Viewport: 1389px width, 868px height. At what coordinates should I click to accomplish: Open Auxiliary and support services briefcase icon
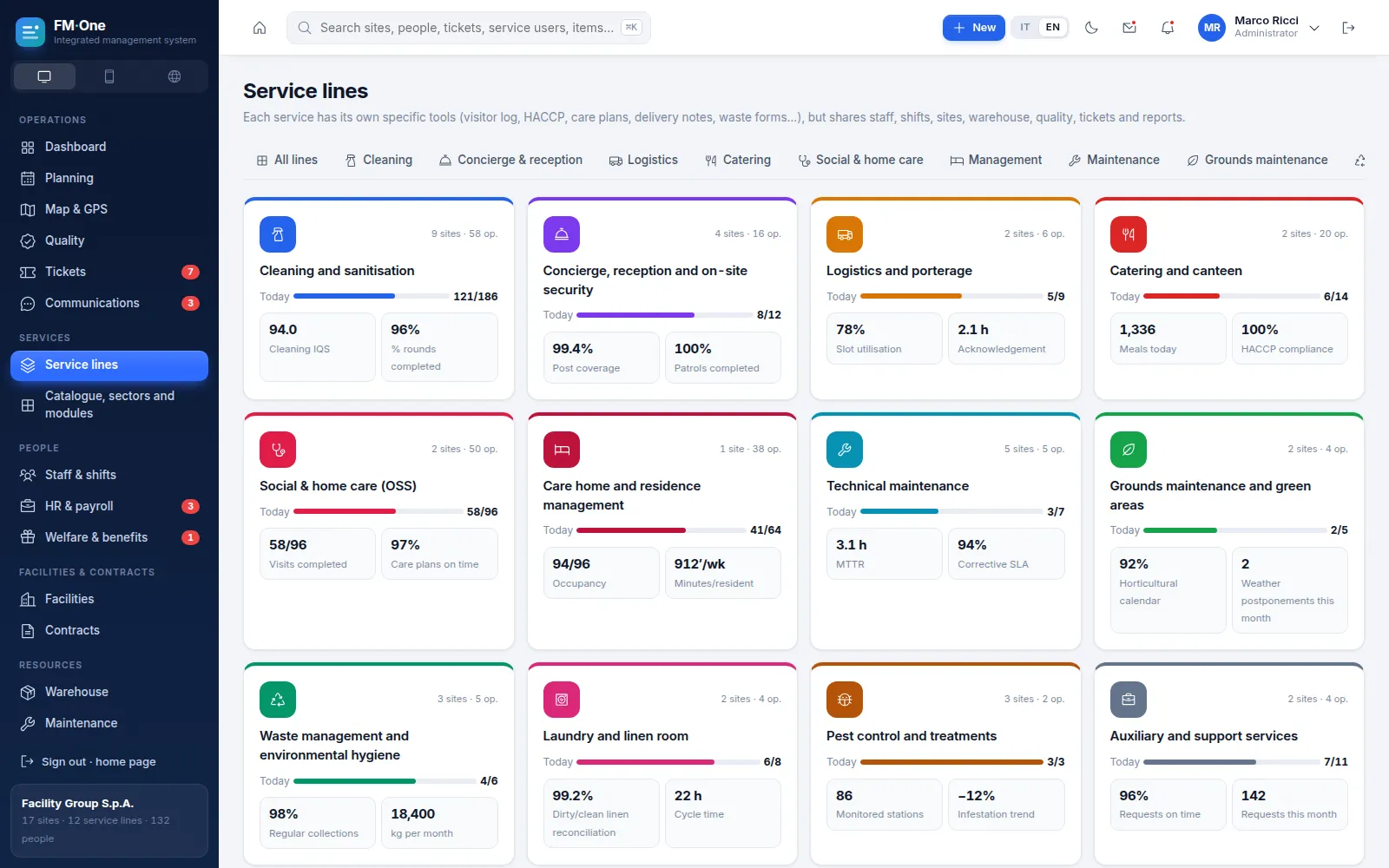click(x=1129, y=700)
